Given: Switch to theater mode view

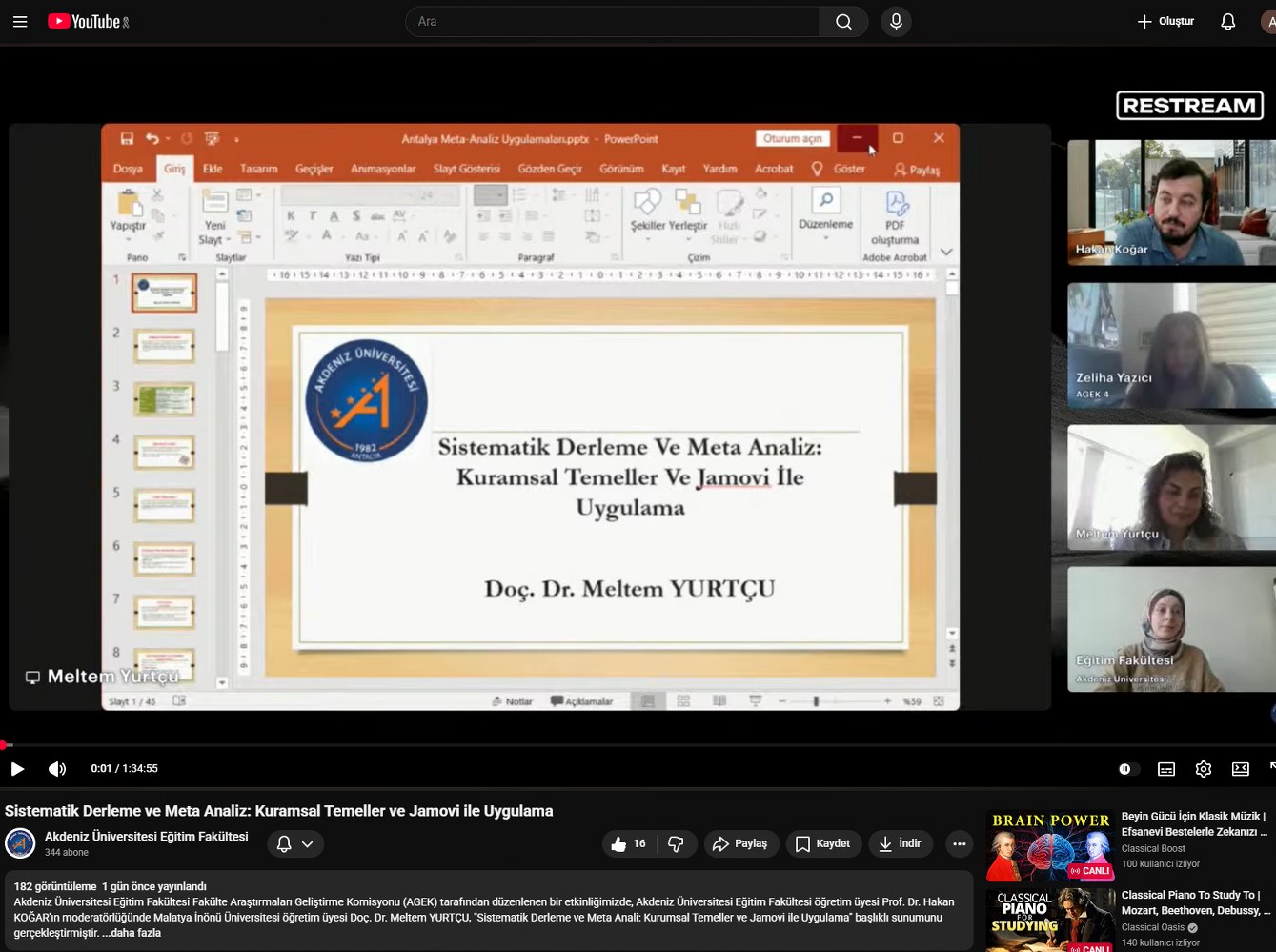Looking at the screenshot, I should click(x=1241, y=769).
